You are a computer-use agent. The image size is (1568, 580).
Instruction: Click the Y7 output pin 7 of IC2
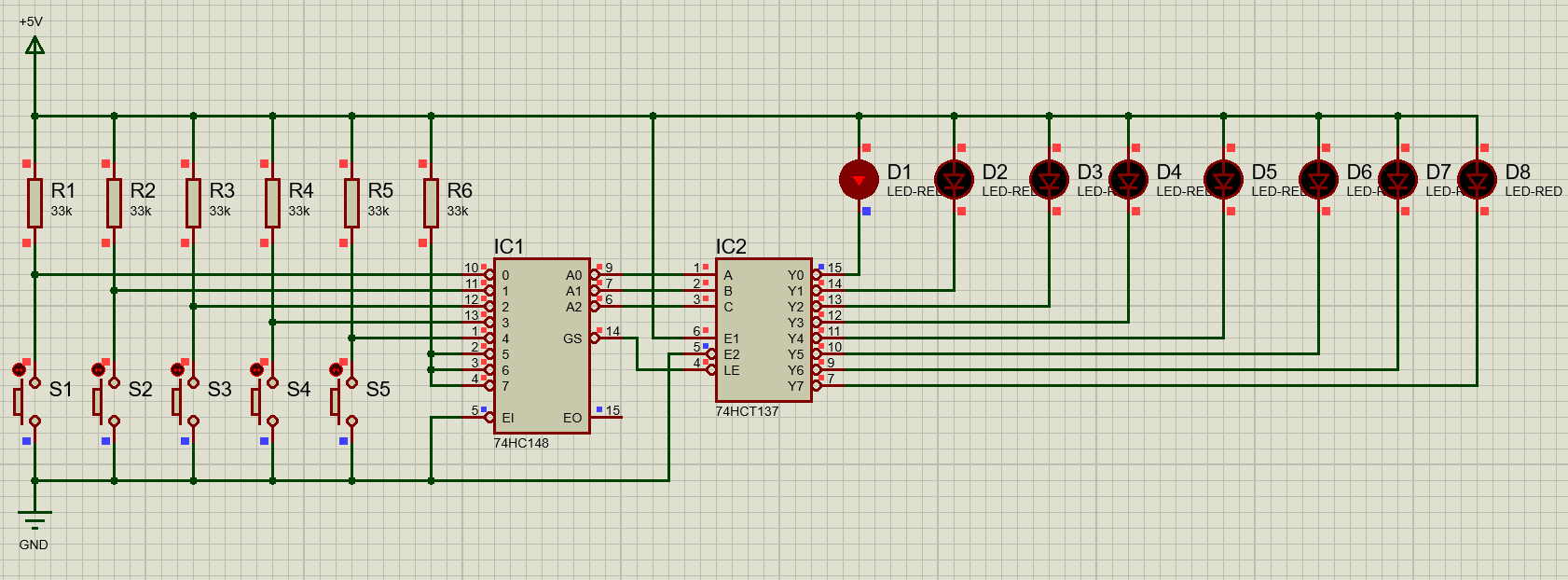point(829,385)
